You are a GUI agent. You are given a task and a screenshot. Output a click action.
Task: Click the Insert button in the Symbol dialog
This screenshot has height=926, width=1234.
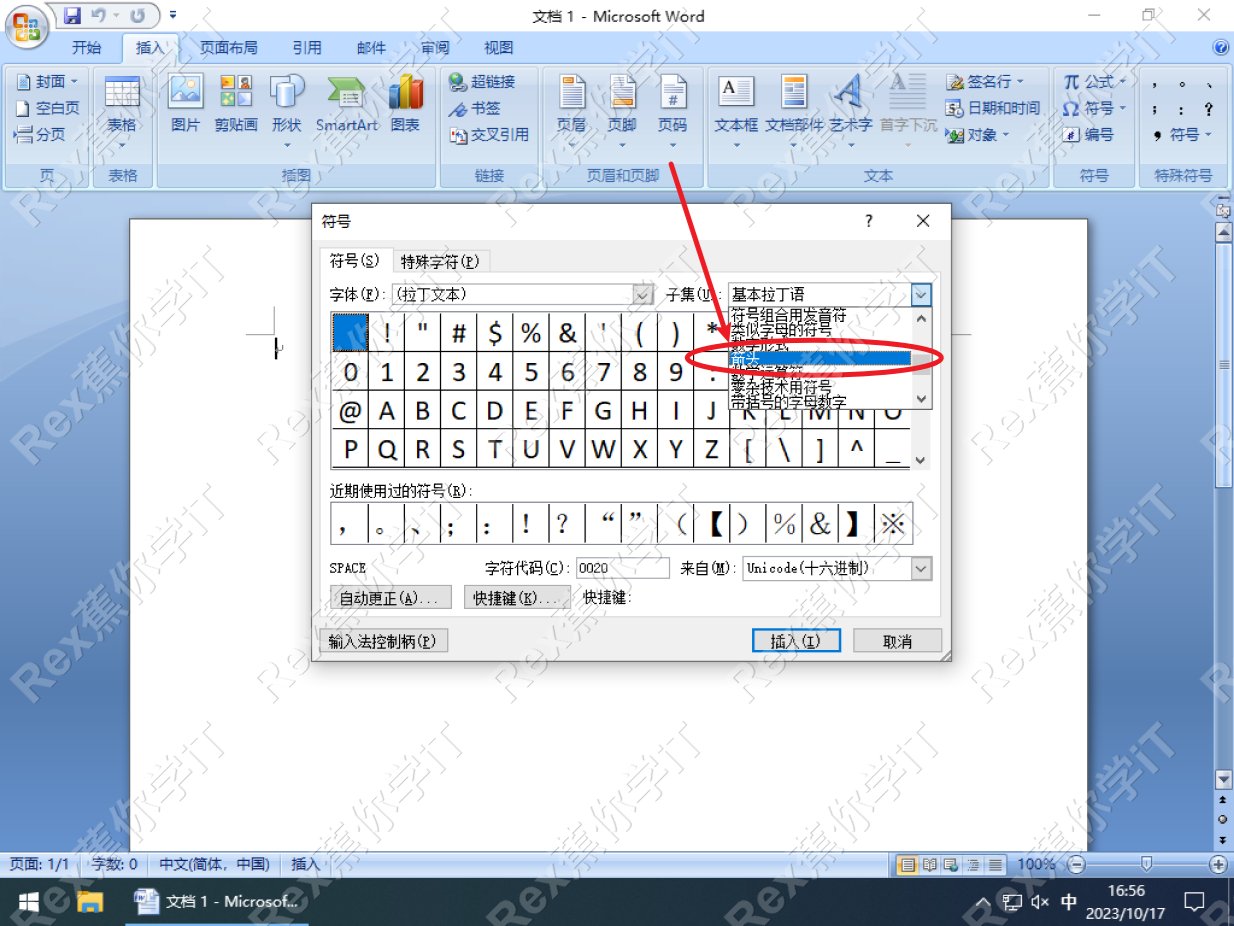795,640
